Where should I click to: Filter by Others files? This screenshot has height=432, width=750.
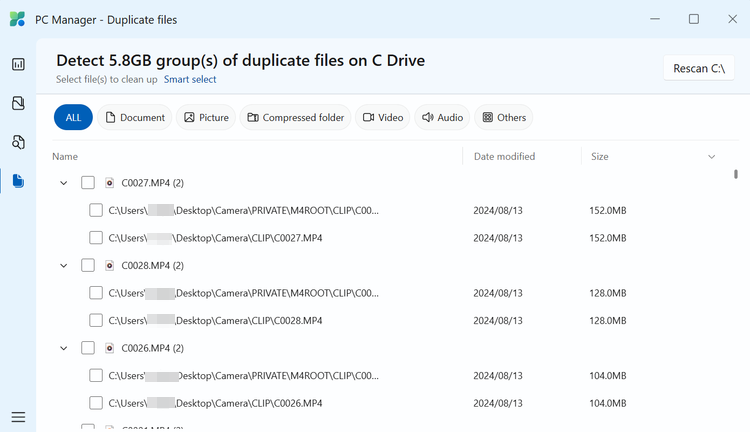coord(504,117)
